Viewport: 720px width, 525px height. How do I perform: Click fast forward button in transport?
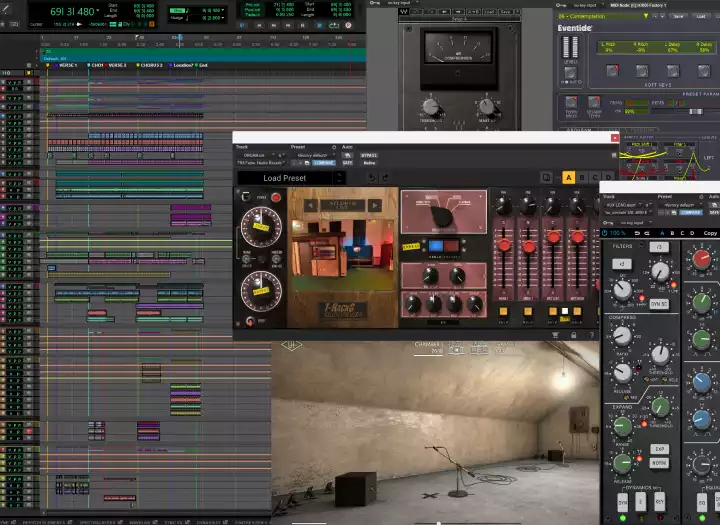point(288,25)
